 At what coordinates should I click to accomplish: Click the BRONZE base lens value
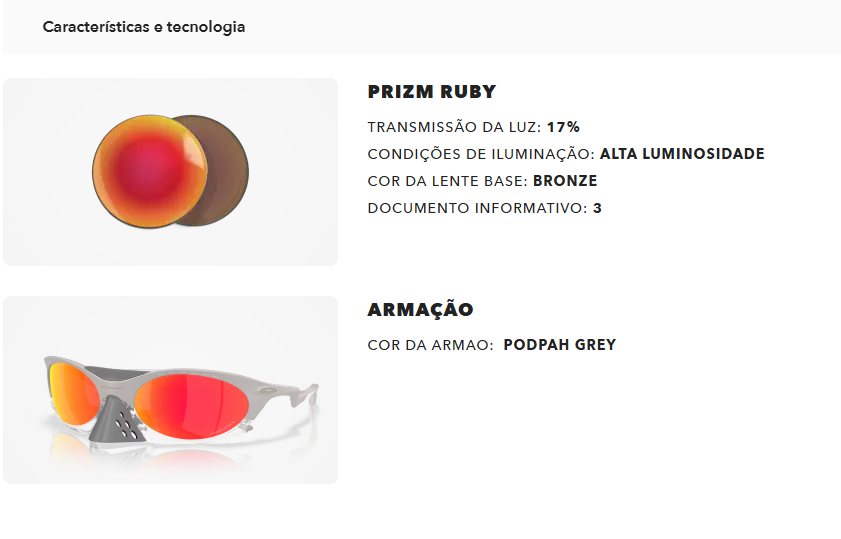(565, 181)
